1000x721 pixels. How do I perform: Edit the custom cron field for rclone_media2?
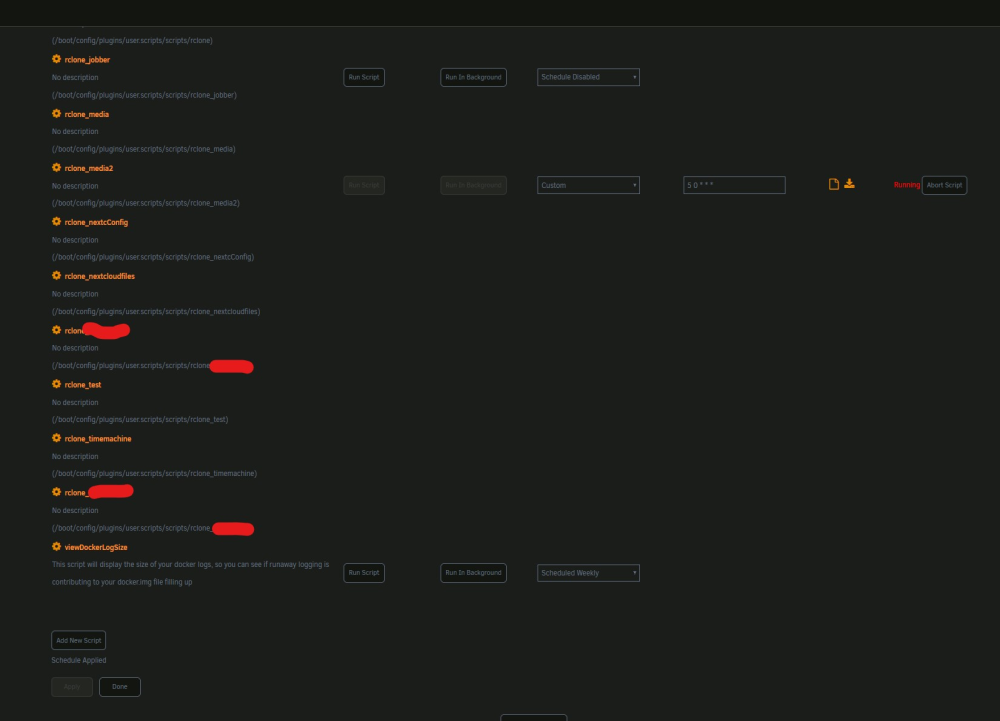(734, 185)
